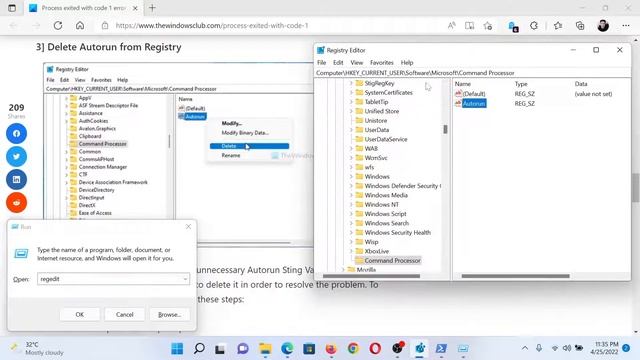Open Firefox from taskbar

(331, 349)
